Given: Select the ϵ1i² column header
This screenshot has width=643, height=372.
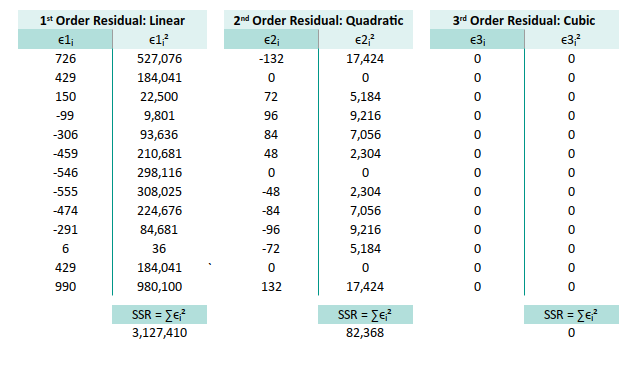Looking at the screenshot, I should (160, 40).
